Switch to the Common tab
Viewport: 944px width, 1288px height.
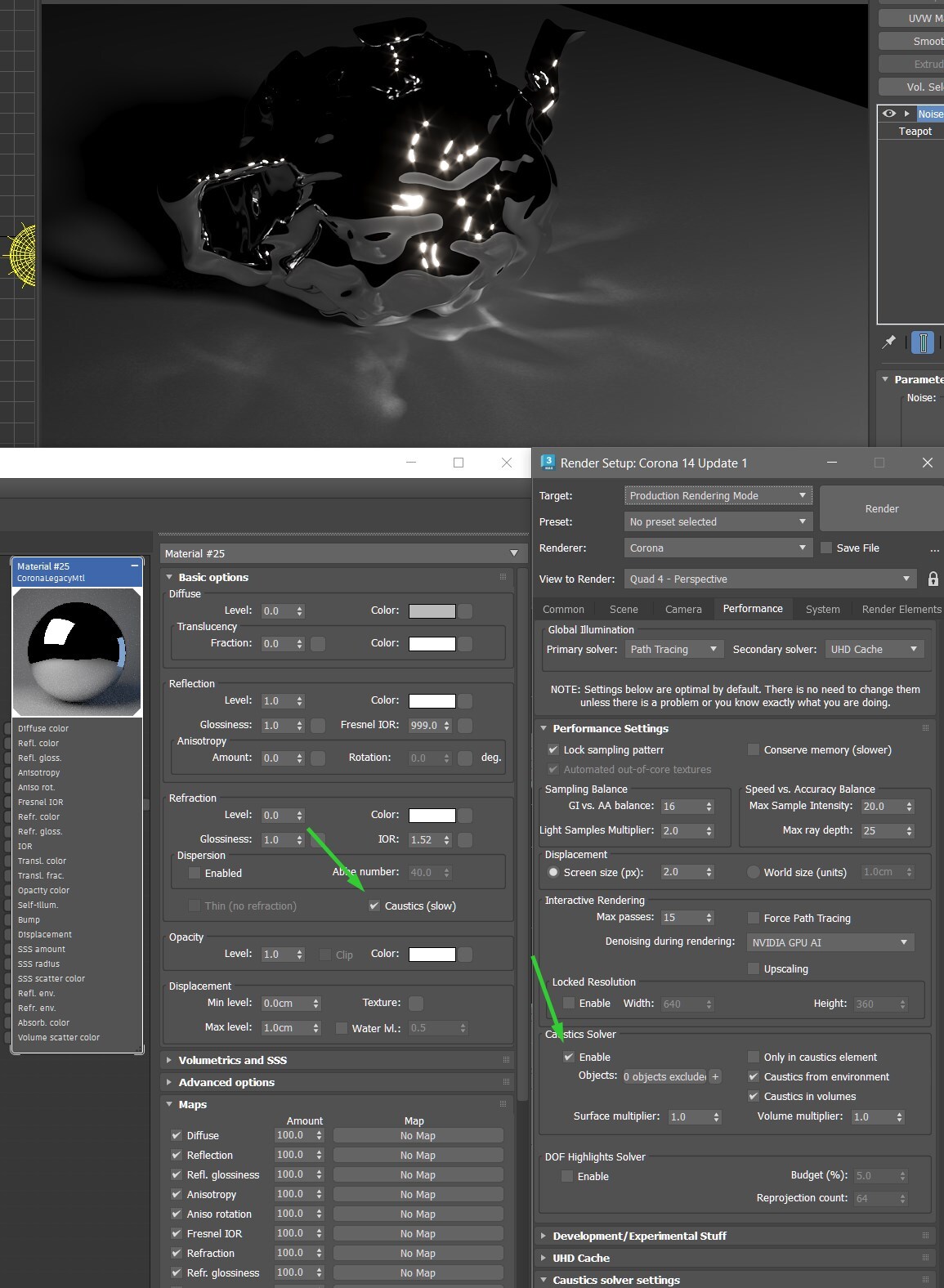pyautogui.click(x=563, y=609)
